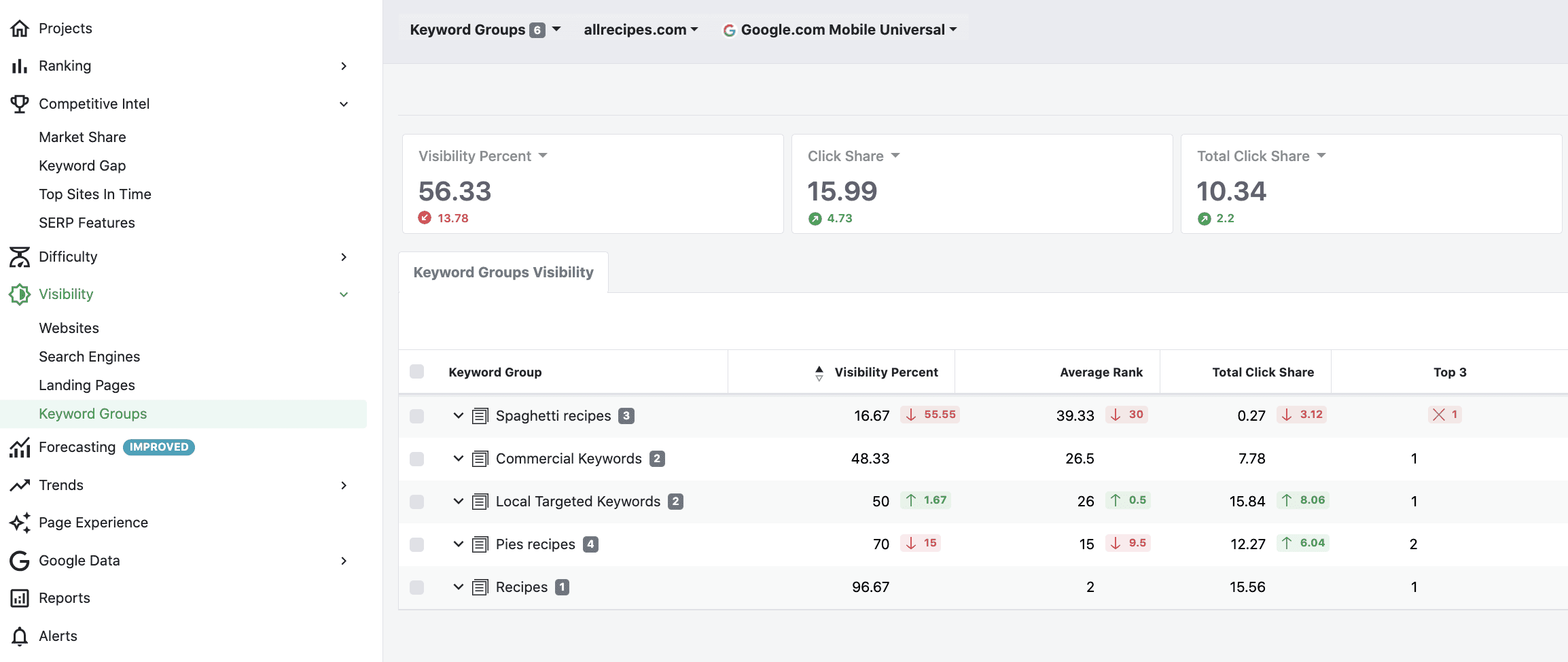Open Keyword Gap in the sidebar

(82, 166)
